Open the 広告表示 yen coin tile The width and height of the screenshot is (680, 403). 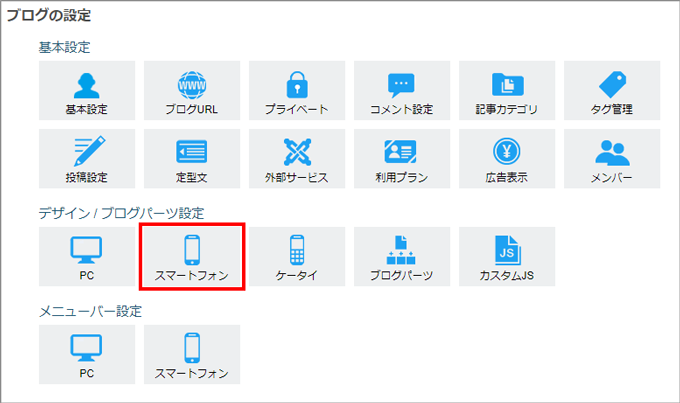point(507,158)
